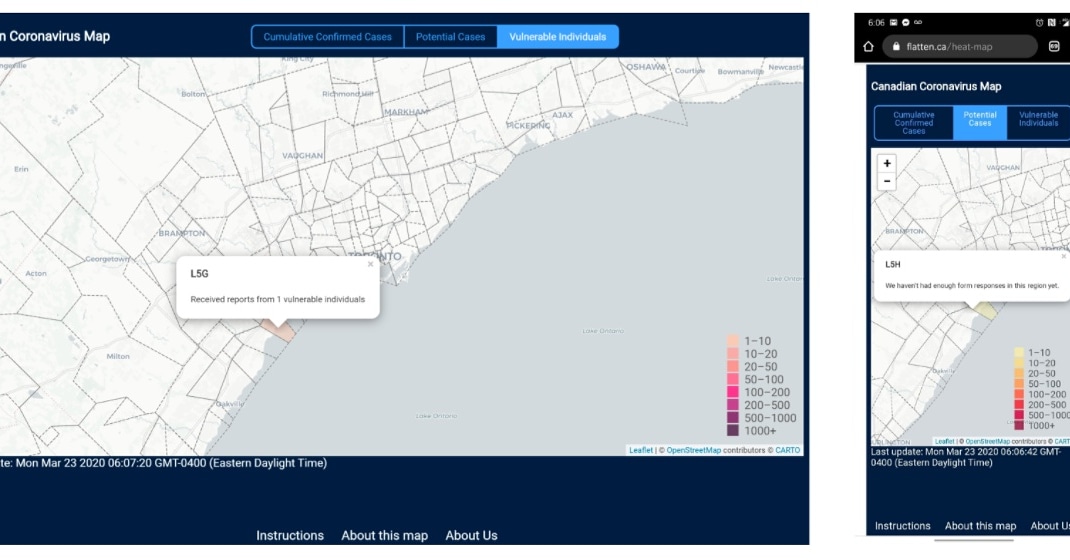Tap the 1–10 legend swatch on the mobile map
1070x560 pixels.
click(x=1019, y=353)
